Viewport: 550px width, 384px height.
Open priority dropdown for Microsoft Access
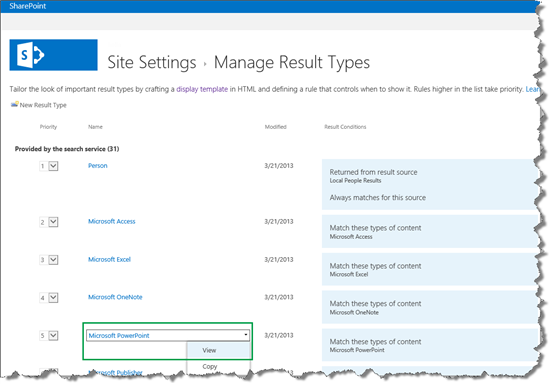[x=53, y=222]
